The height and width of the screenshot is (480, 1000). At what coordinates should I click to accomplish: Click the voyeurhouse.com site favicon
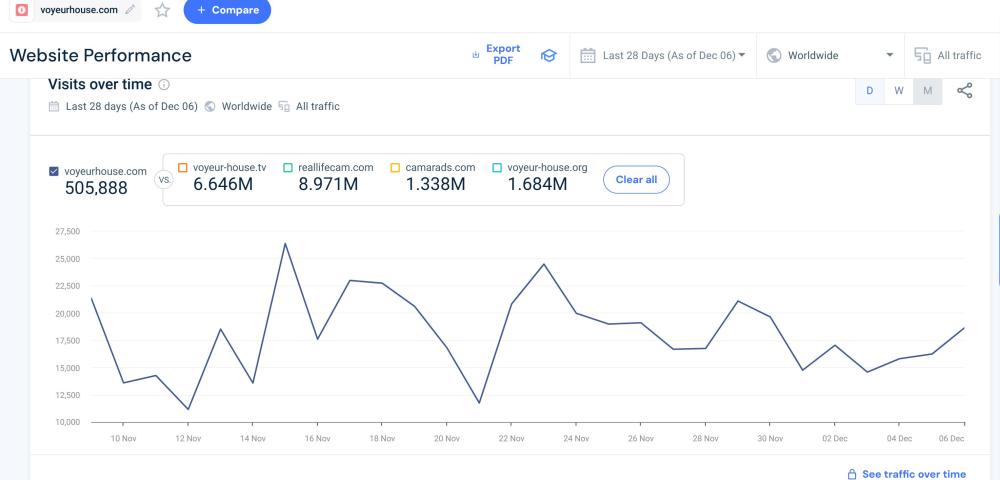pyautogui.click(x=22, y=10)
